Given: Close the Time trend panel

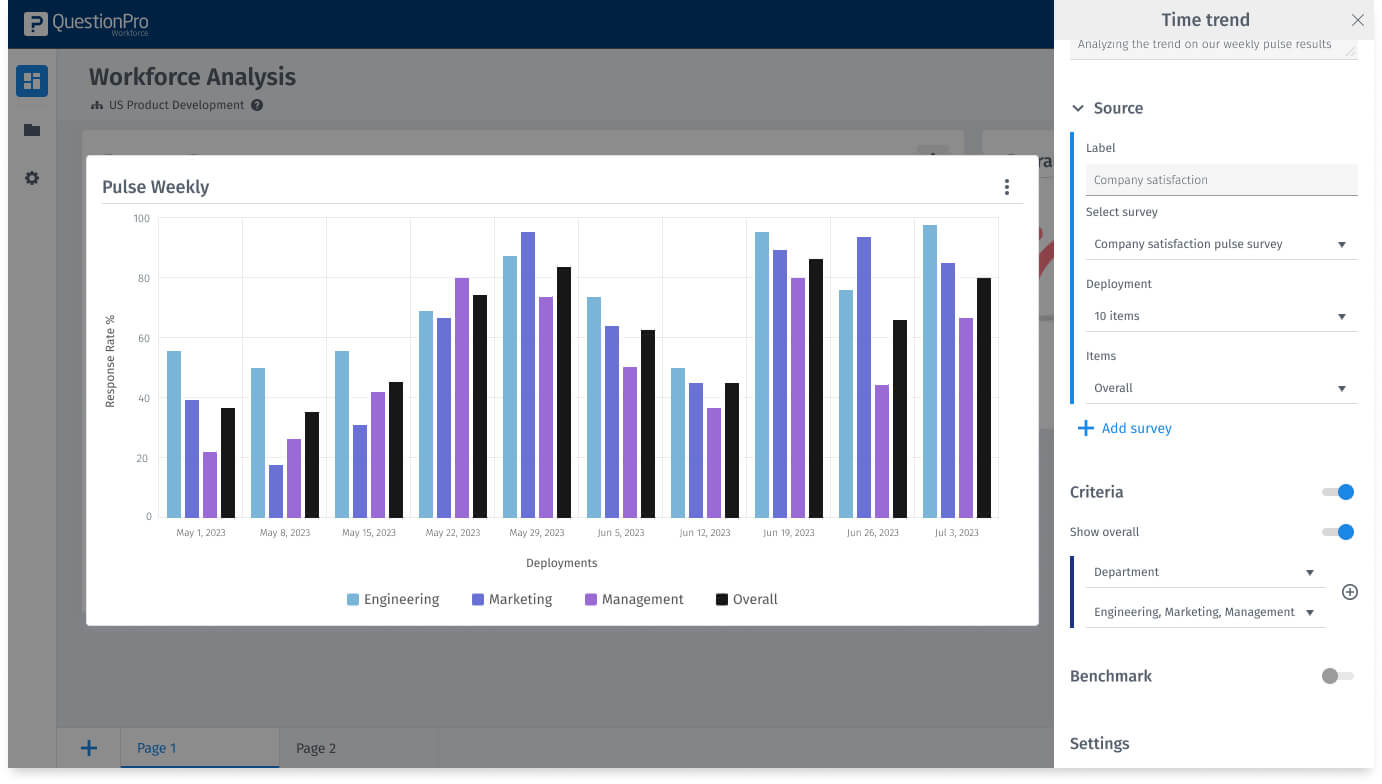Looking at the screenshot, I should (x=1357, y=19).
